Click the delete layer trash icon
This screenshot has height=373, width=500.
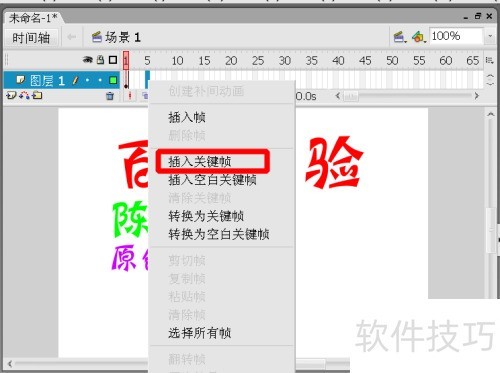pos(110,96)
